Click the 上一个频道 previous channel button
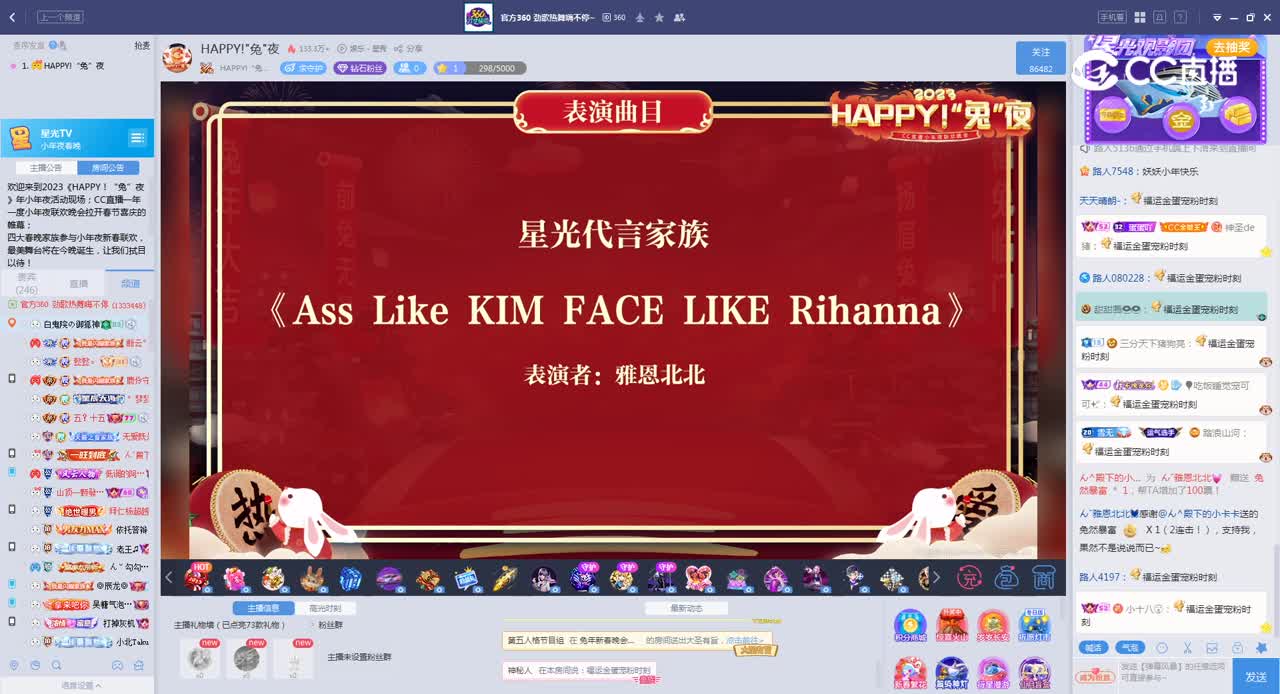Screen dimensions: 1280x694 pos(61,17)
